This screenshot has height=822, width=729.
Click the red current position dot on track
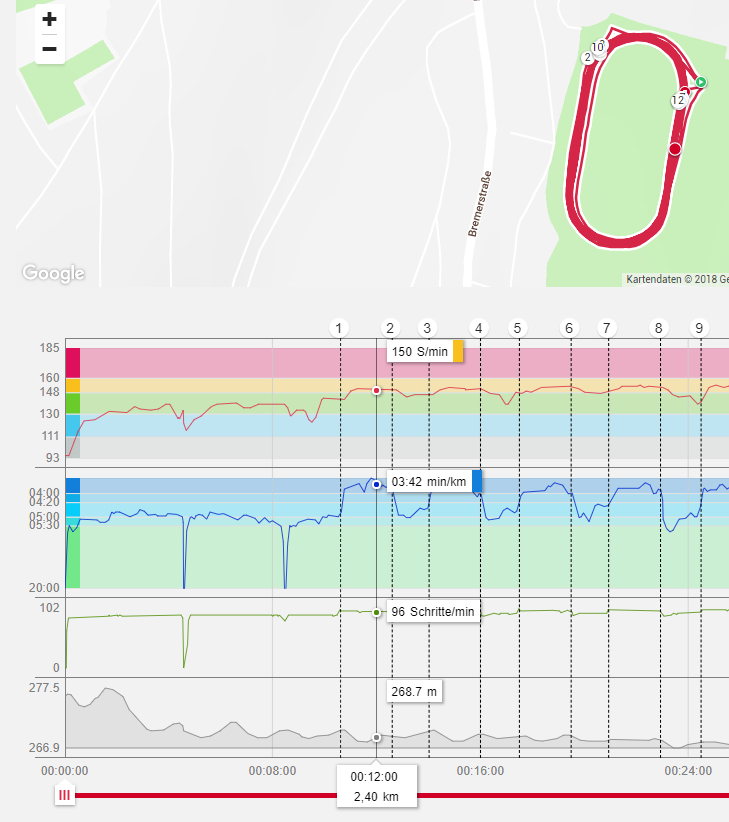click(675, 149)
